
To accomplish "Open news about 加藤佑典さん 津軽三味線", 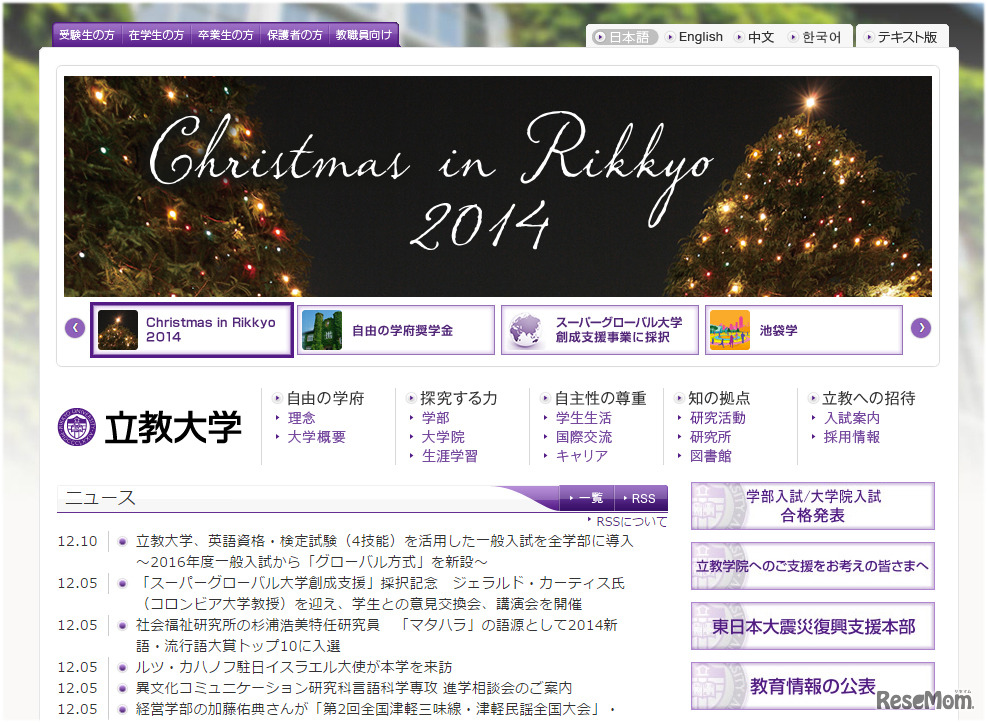I will [376, 709].
